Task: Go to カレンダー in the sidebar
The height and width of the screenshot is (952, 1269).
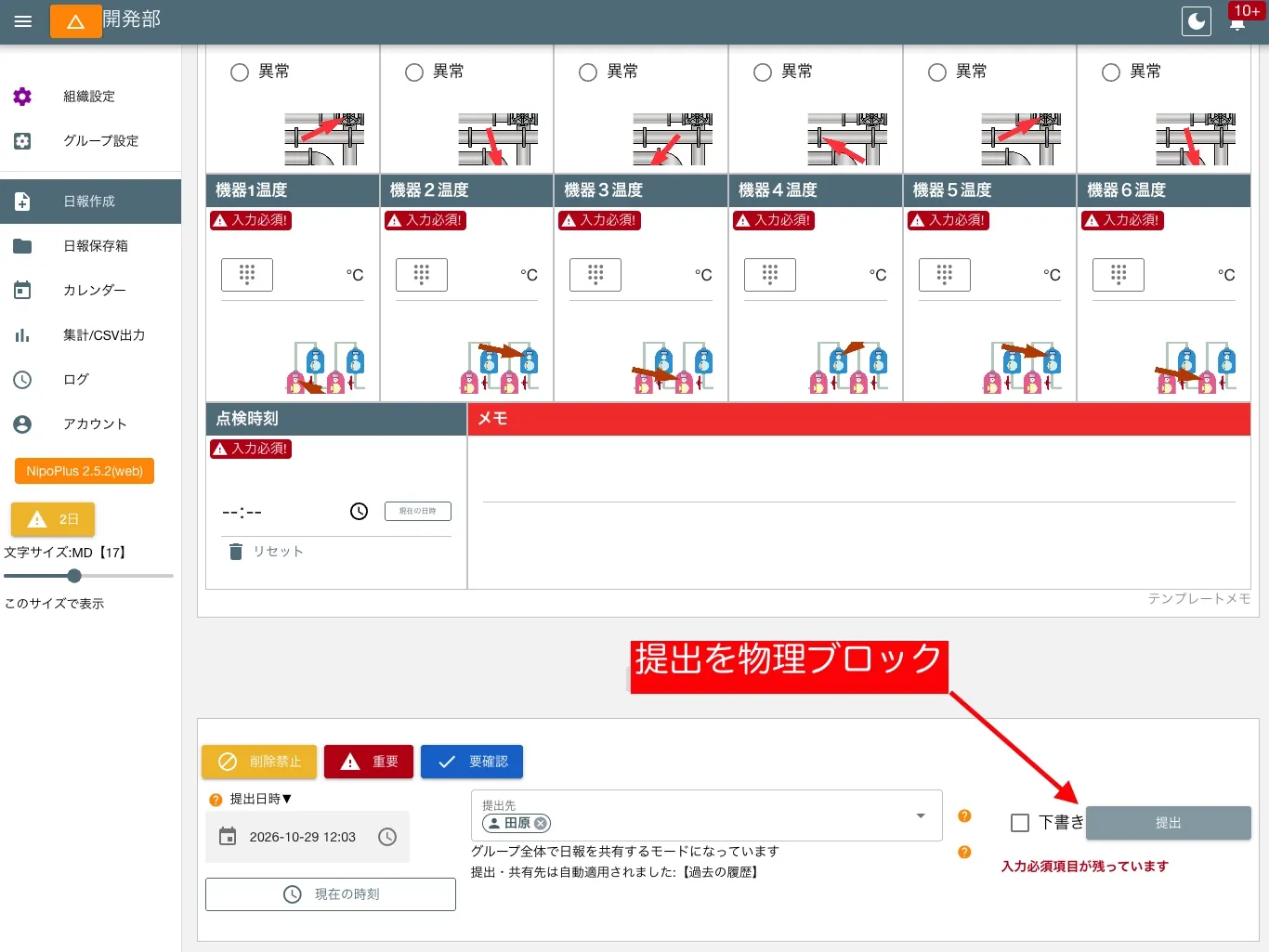Action: coord(90,291)
